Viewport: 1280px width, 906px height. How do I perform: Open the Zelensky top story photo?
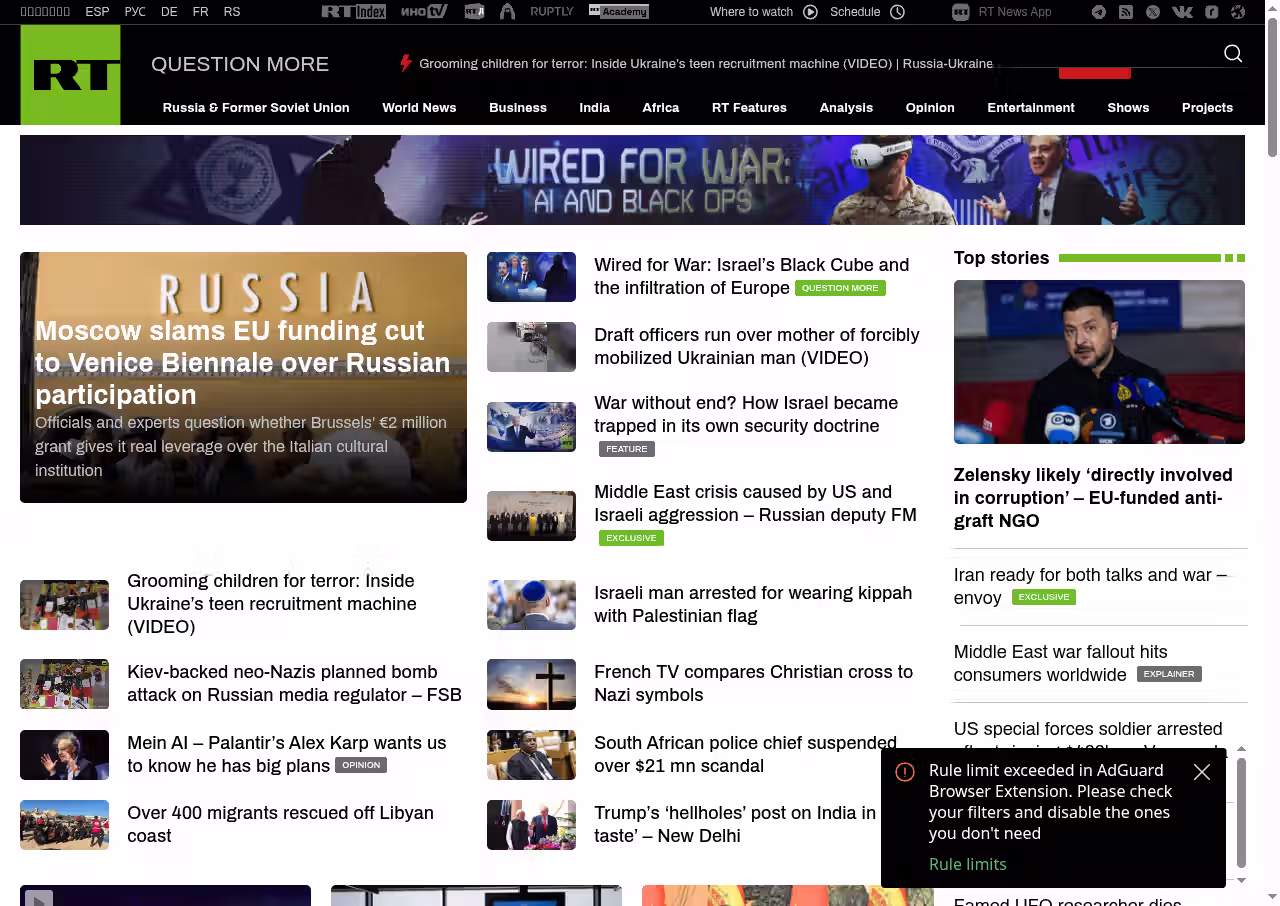[x=1099, y=361]
